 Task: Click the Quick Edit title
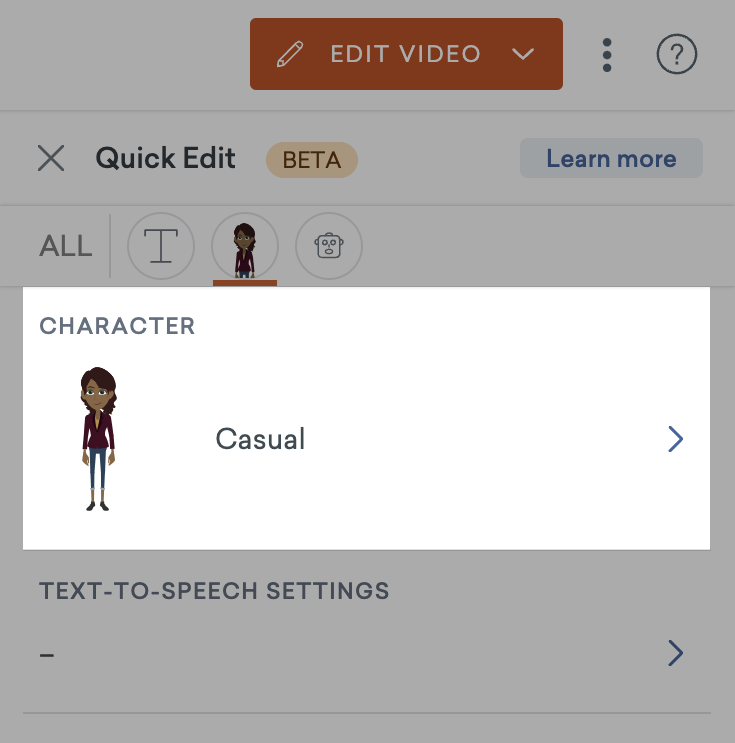[165, 158]
